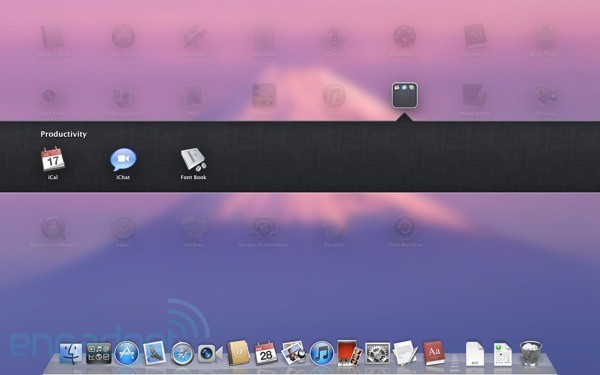Launch iPhoto from the Dock
600x375 pixels.
point(293,352)
